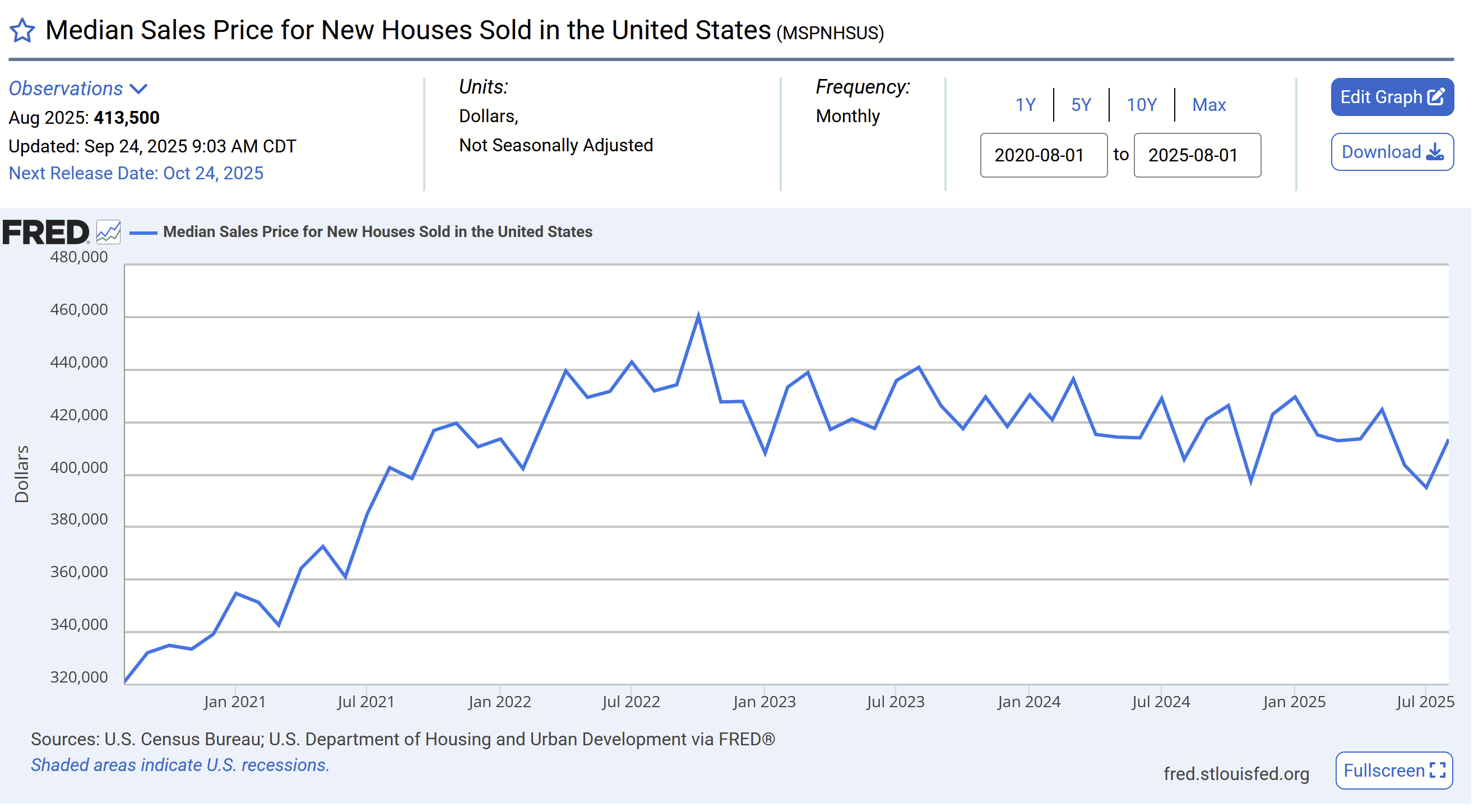Click the blue series legend line swatch
The width and height of the screenshot is (1483, 812).
click(x=143, y=233)
